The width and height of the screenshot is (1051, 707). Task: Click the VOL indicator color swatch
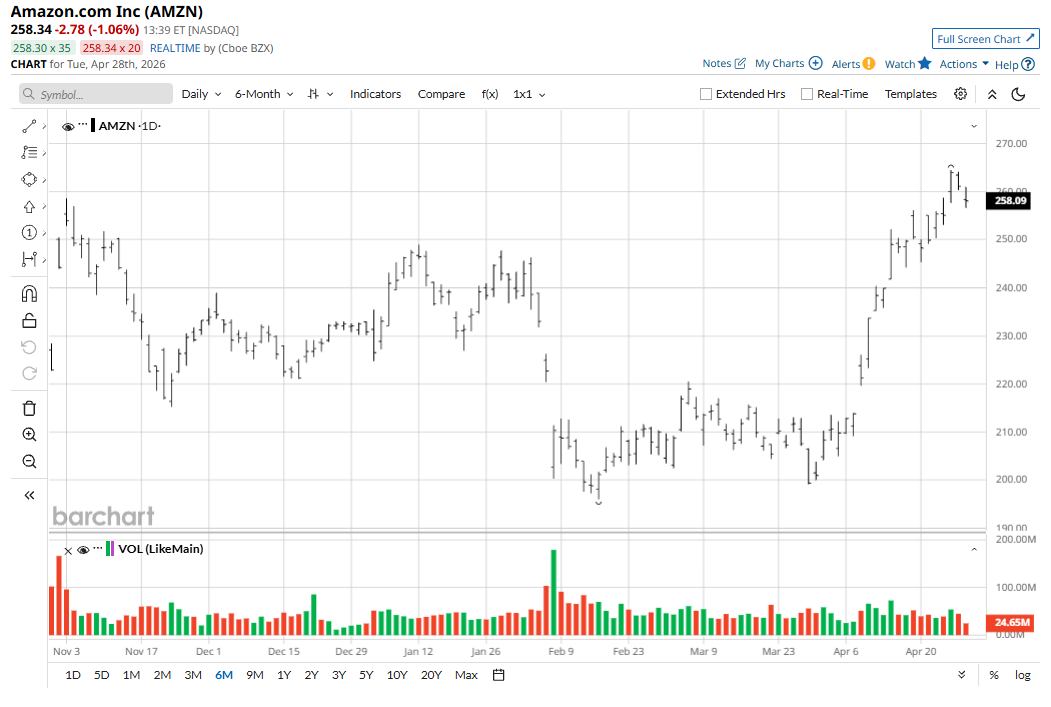[110, 549]
